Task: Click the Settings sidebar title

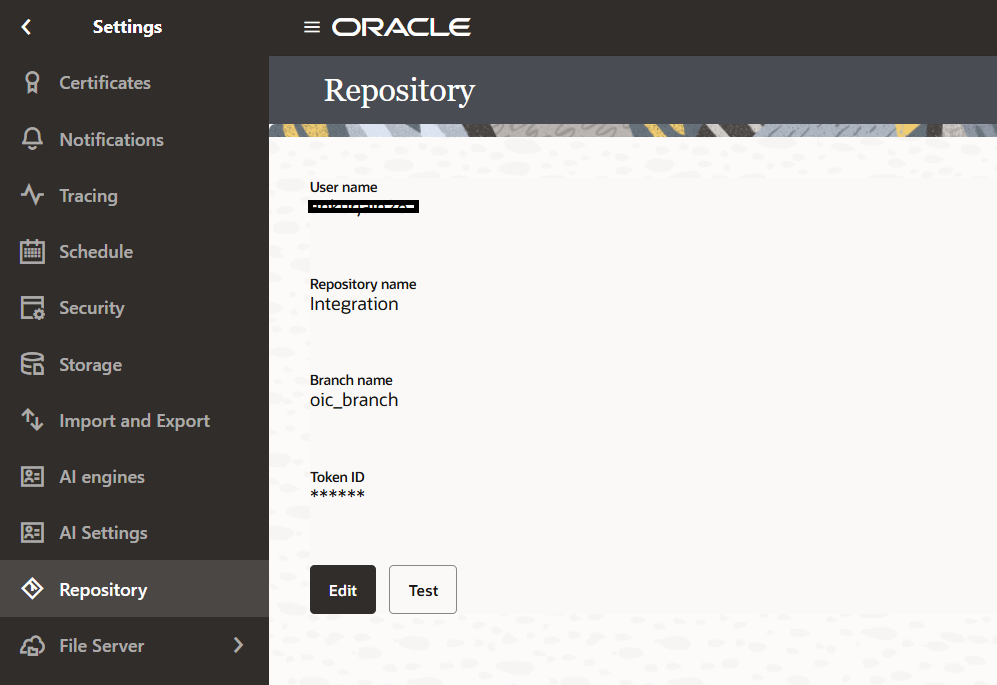Action: click(x=127, y=27)
